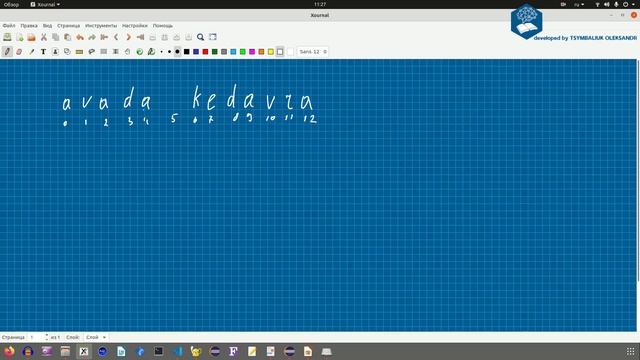Open the Sans 12 font chooser
640x360 pixels.
[313, 52]
